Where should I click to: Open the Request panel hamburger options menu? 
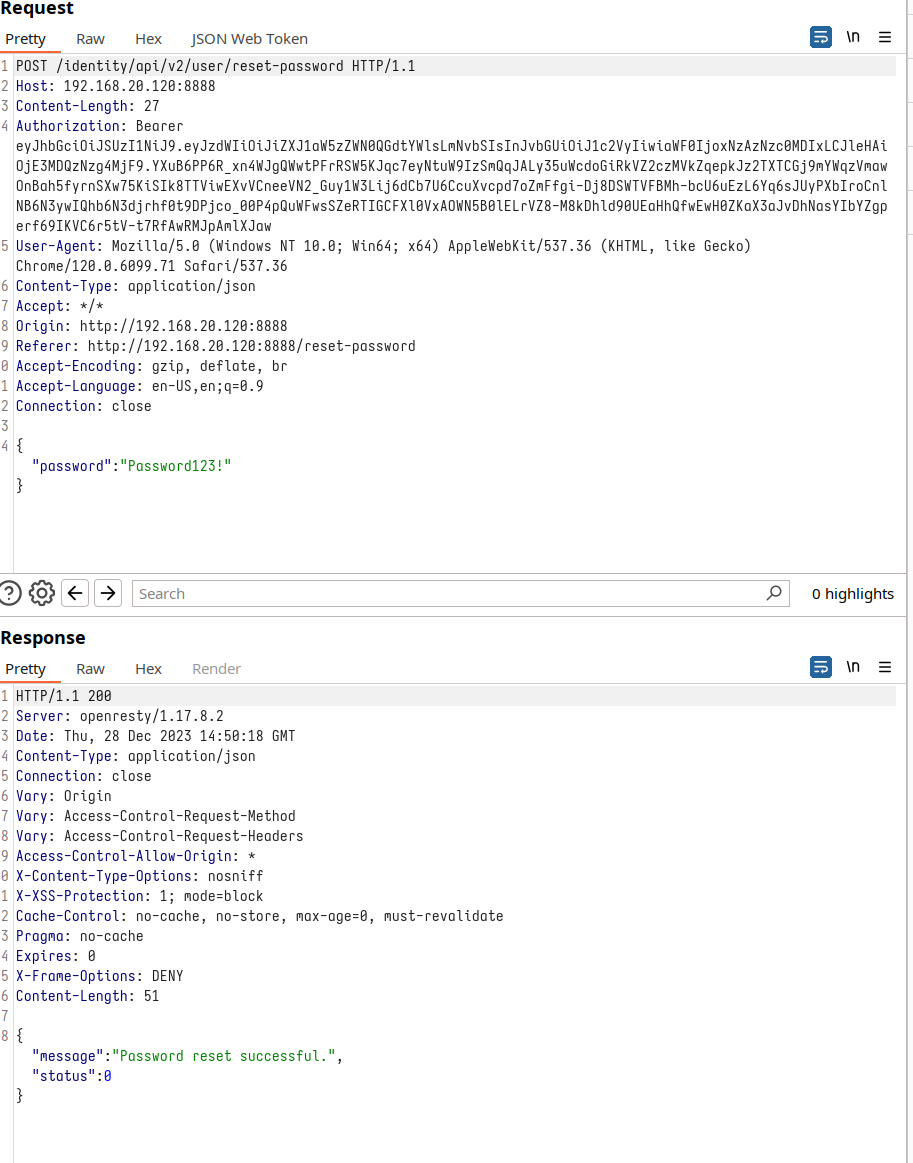[885, 38]
